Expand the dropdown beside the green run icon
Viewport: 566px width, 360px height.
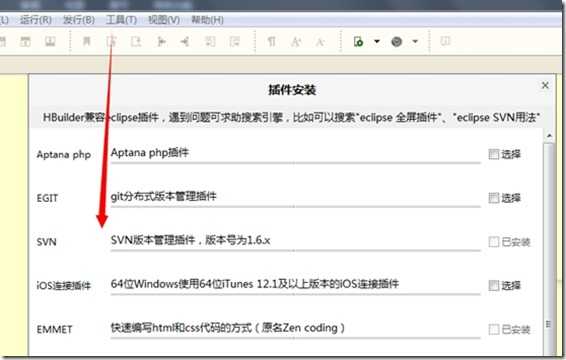coord(377,42)
